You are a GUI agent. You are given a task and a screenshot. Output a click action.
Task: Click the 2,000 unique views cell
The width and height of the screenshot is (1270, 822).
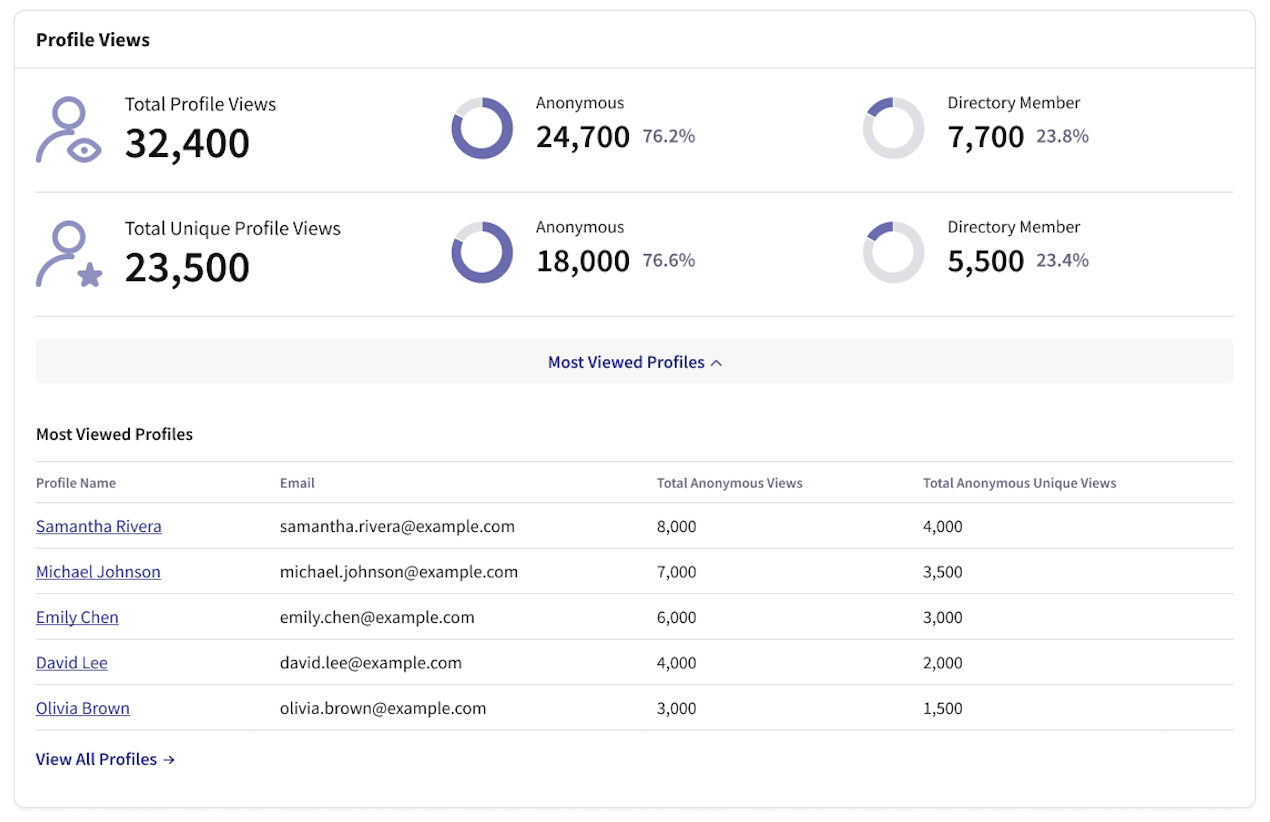(943, 663)
